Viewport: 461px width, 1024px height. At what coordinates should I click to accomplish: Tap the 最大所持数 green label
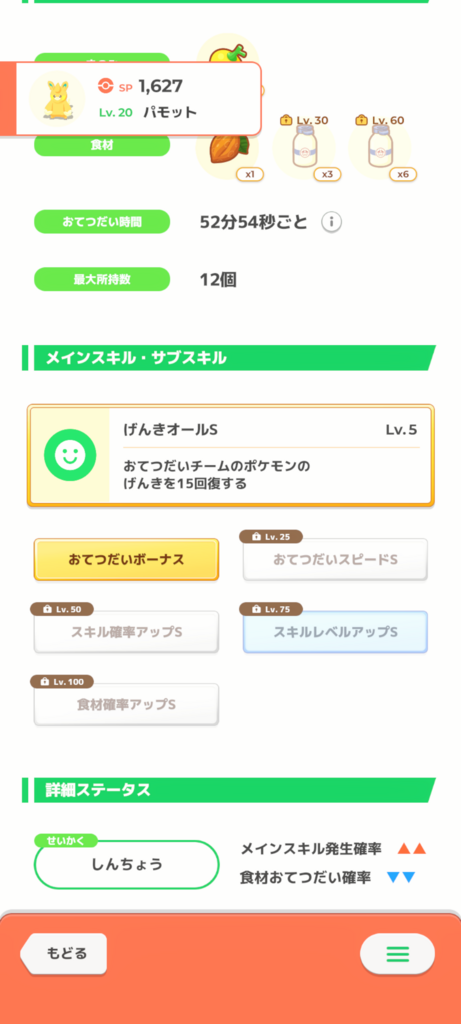tap(102, 280)
